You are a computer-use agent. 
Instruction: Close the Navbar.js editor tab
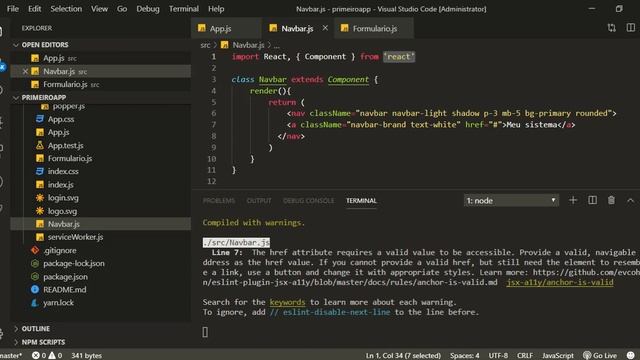click(325, 28)
